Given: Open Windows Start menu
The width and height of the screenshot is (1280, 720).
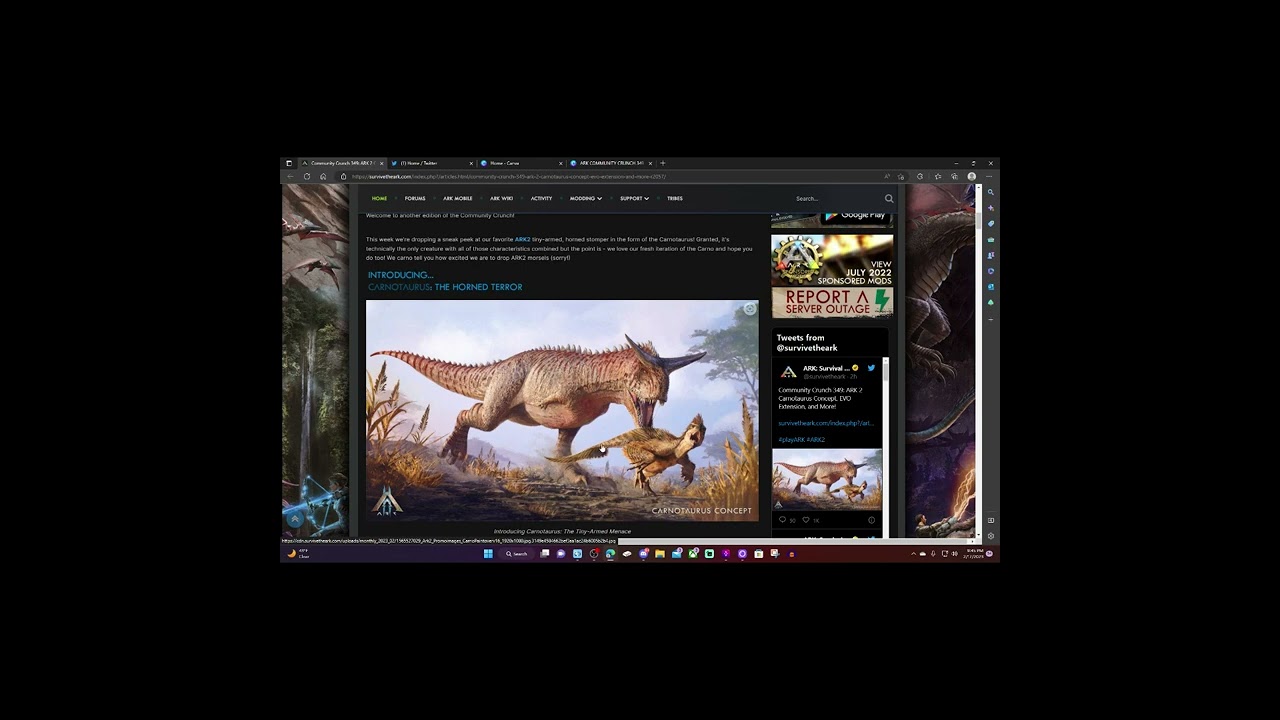Looking at the screenshot, I should point(488,553).
